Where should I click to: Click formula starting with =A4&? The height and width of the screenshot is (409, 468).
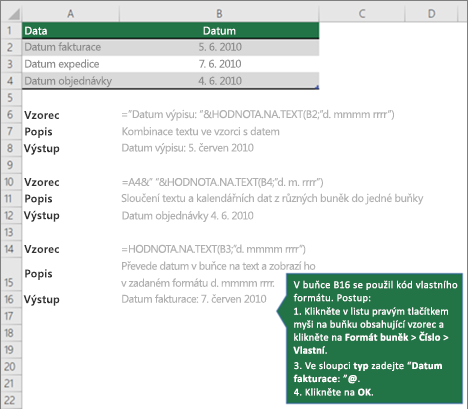pyautogui.click(x=222, y=182)
